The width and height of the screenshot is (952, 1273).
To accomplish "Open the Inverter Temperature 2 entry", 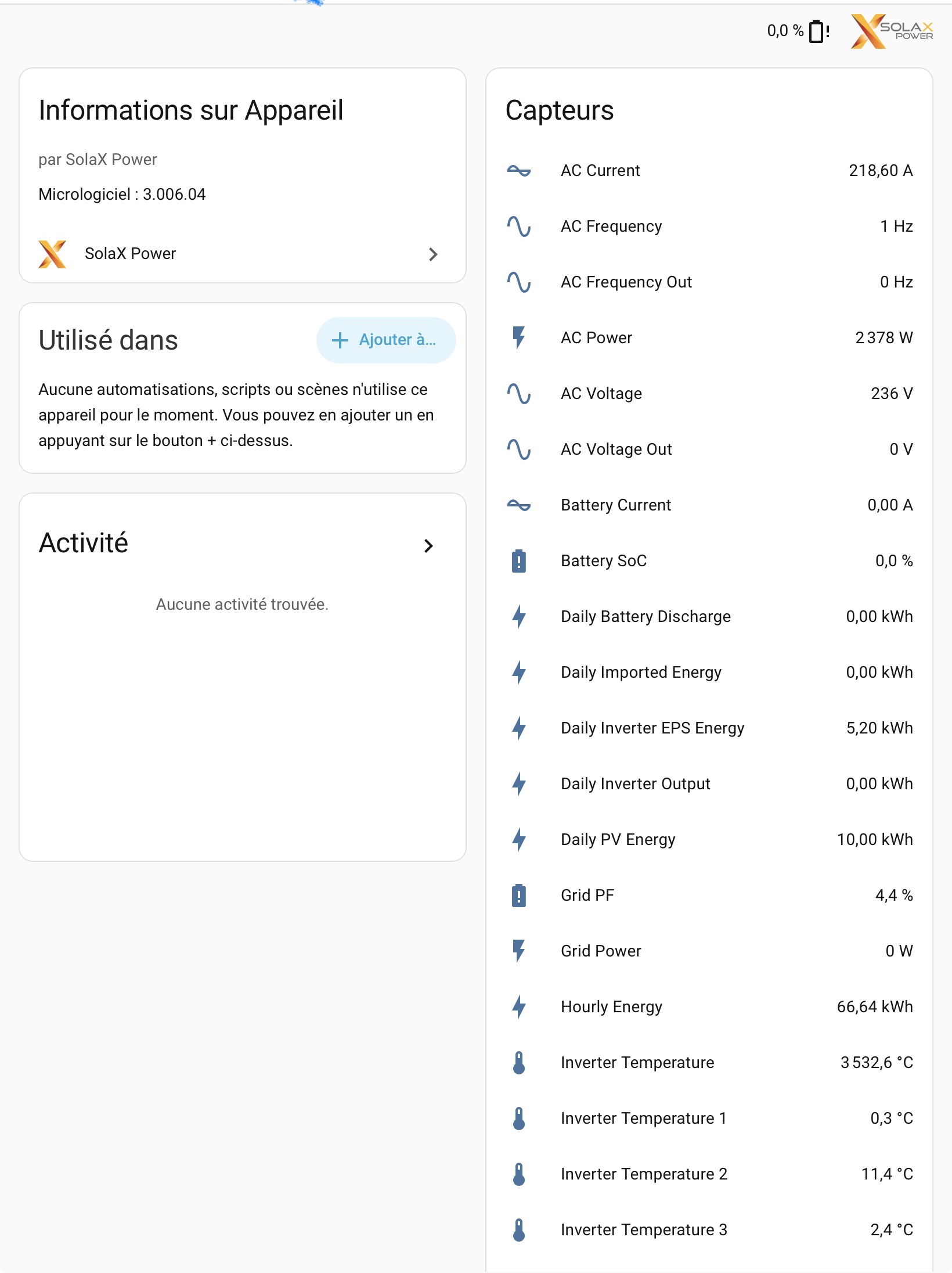I will click(709, 1174).
